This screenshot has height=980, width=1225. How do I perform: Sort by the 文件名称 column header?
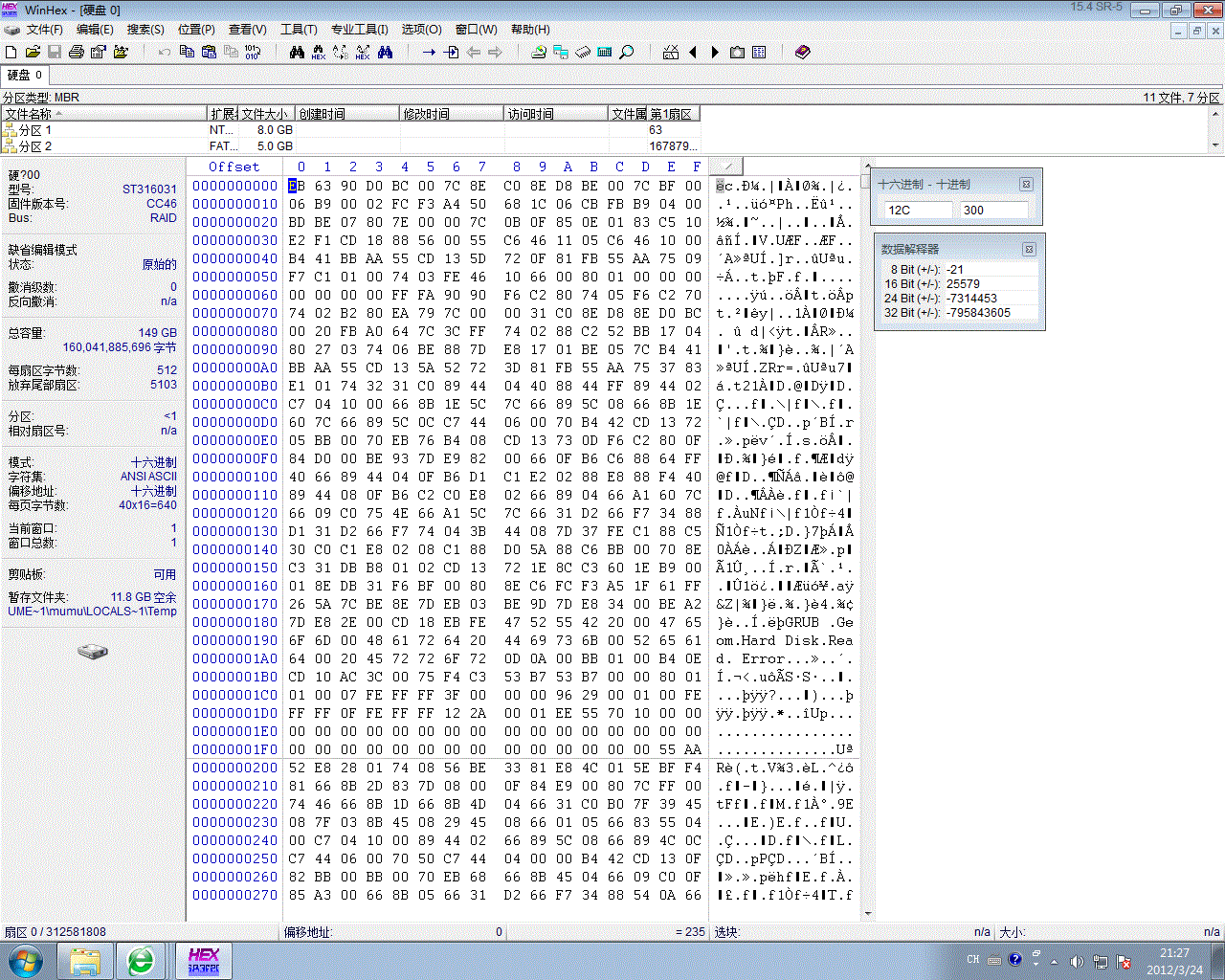pyautogui.click(x=105, y=114)
